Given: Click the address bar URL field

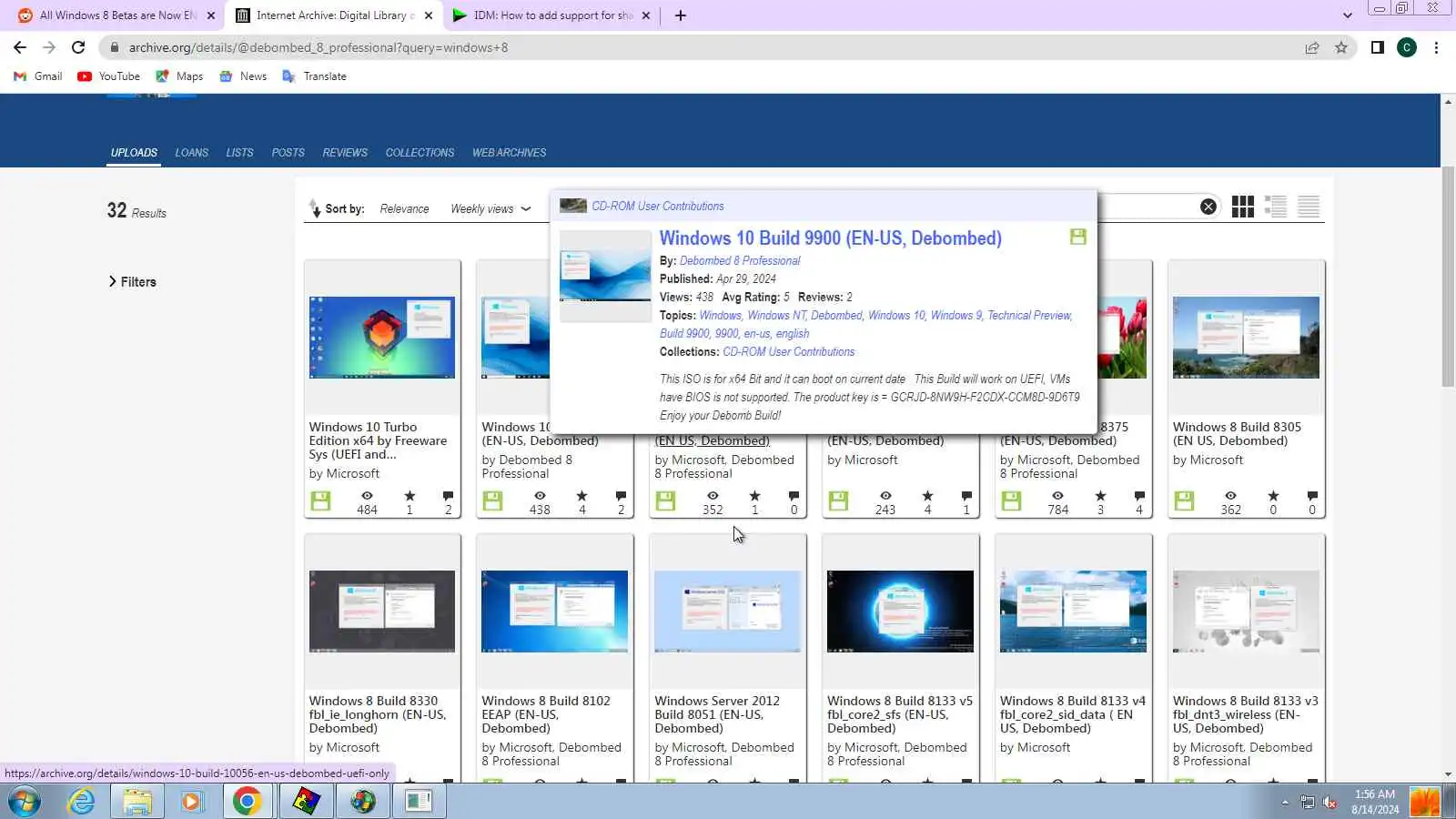Looking at the screenshot, I should 701,47.
